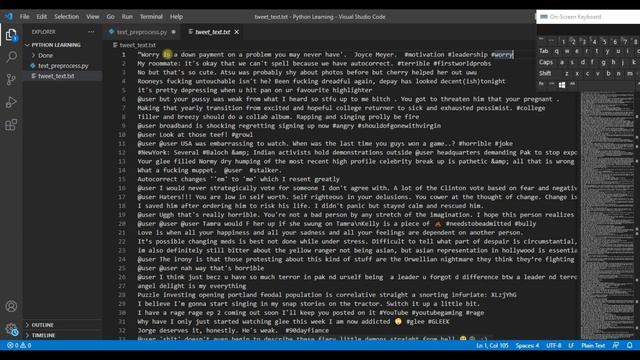Click the 4 key on On-Screen Keyboard
The width and height of the screenshot is (640, 360).
[x=594, y=42]
